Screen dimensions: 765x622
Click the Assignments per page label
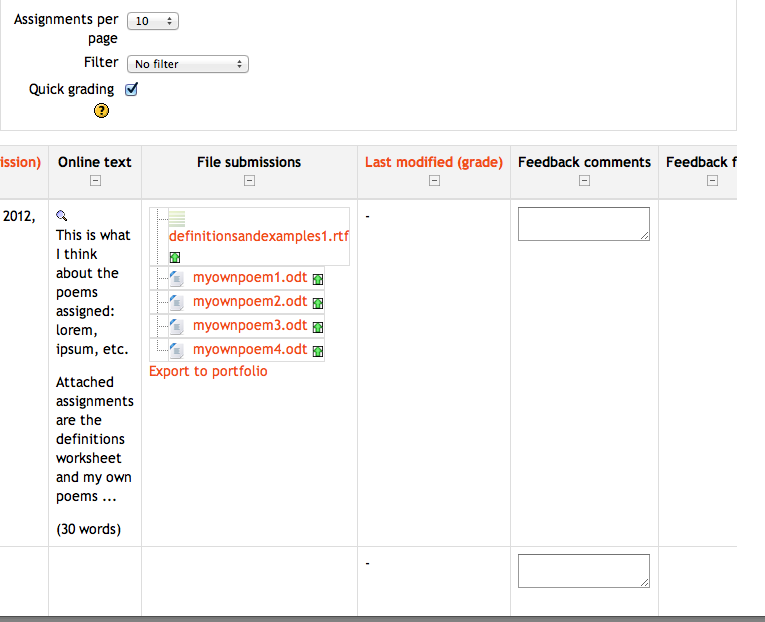[x=66, y=28]
